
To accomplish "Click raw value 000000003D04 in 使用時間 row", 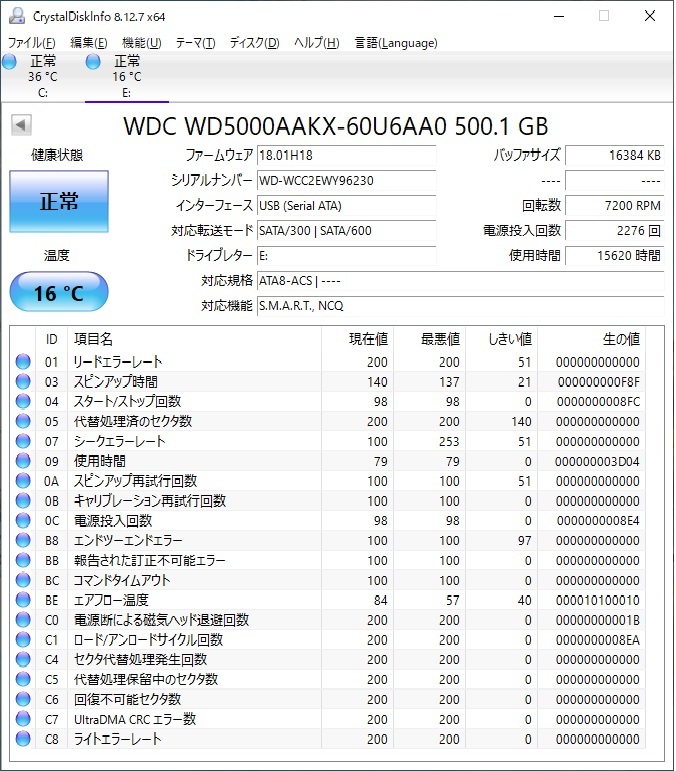I will pyautogui.click(x=597, y=462).
